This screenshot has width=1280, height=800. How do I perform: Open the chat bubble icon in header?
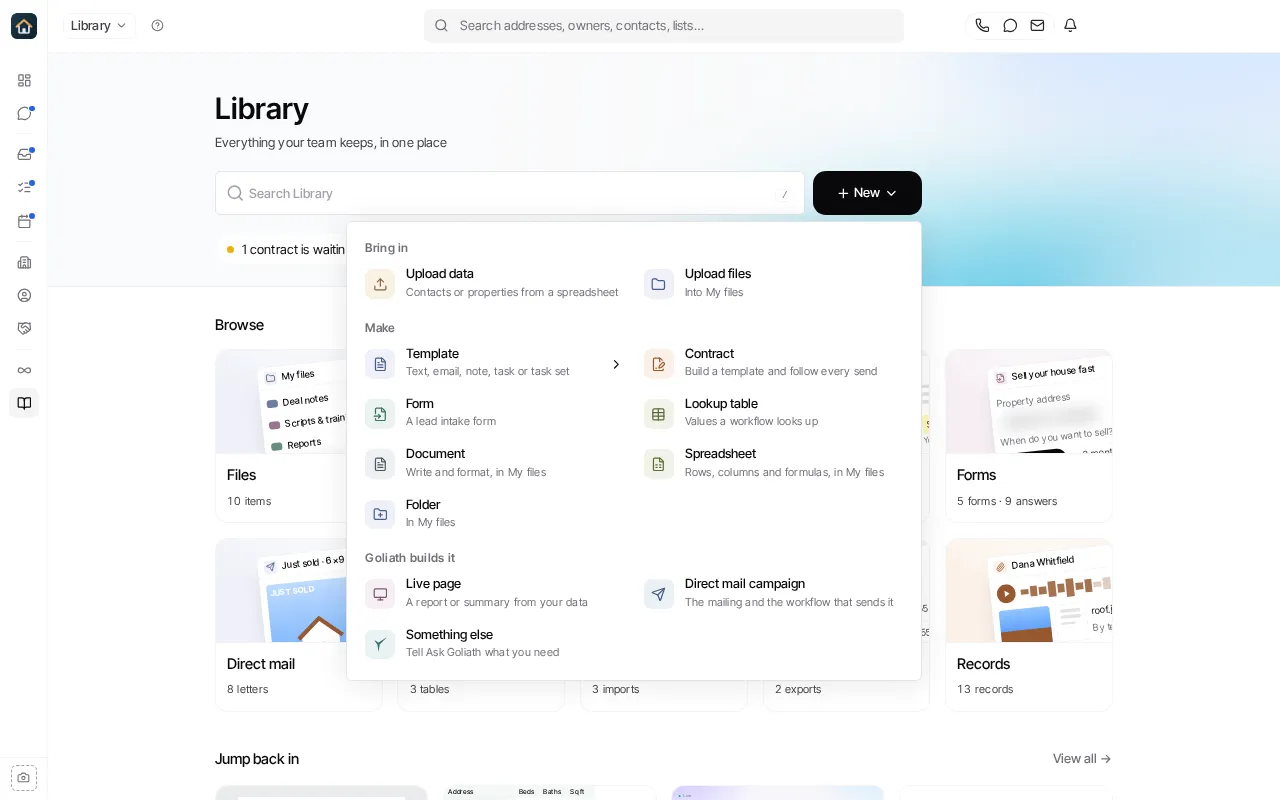coord(1010,25)
